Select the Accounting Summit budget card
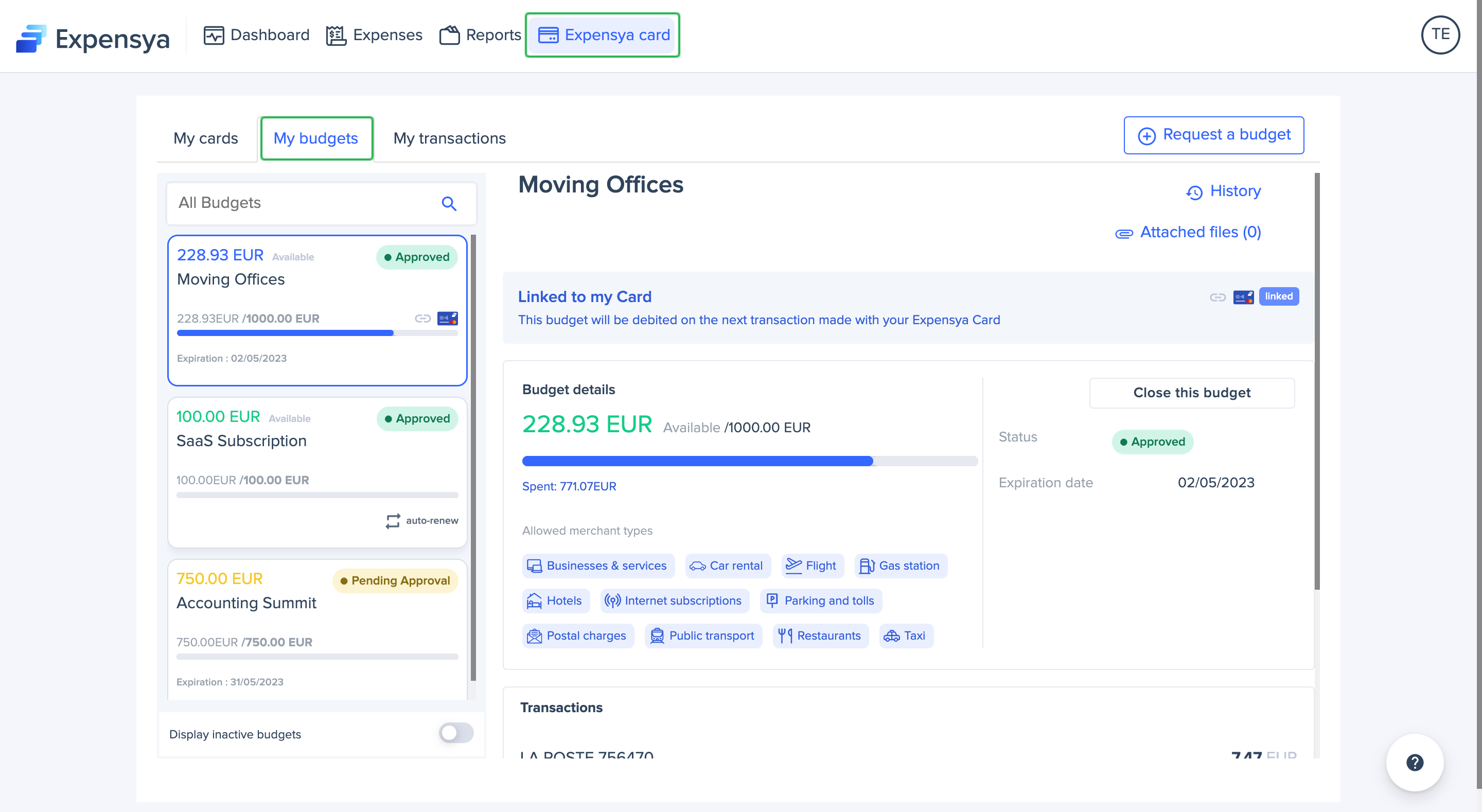 316,627
